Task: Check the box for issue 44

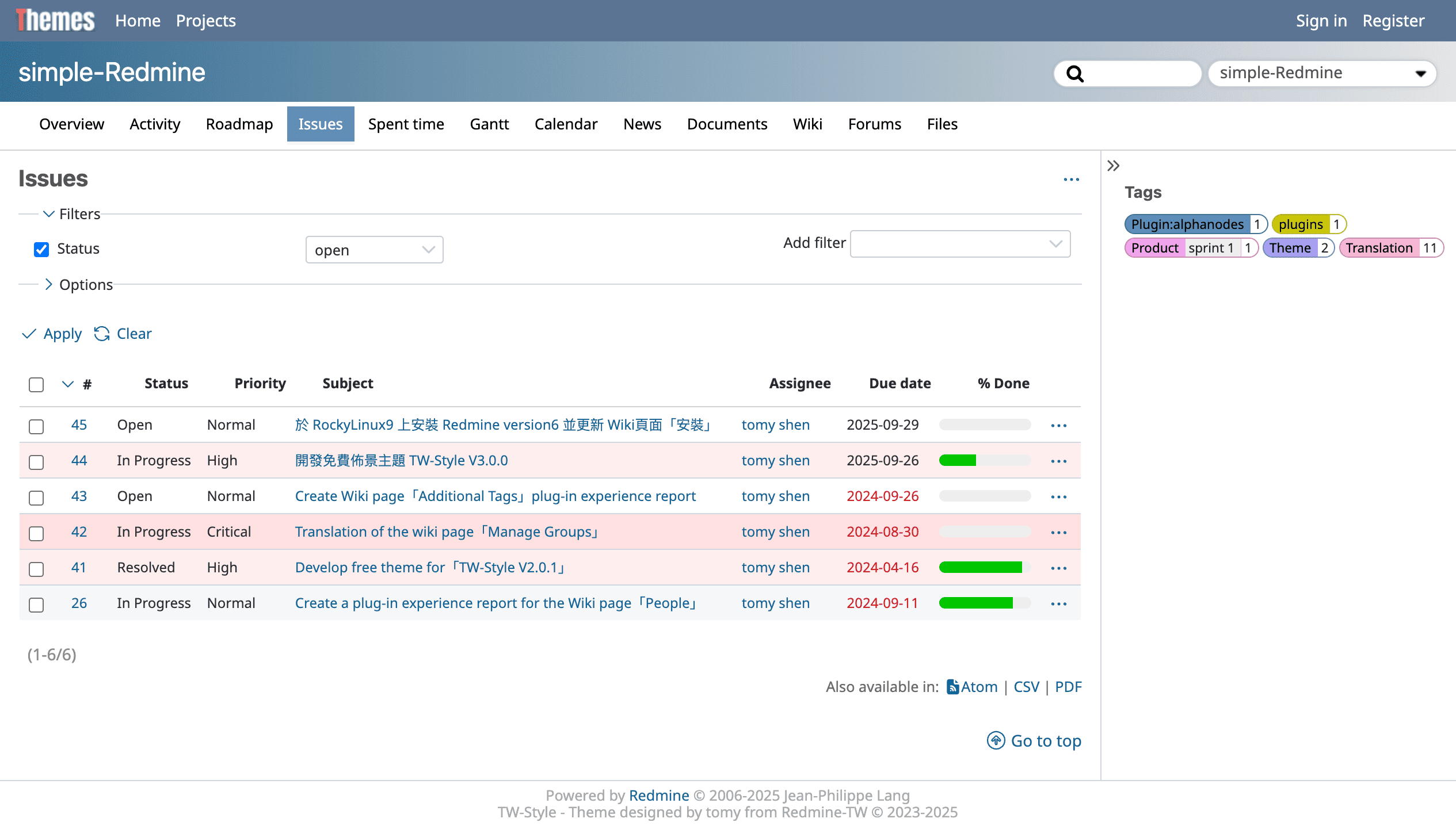Action: [36, 462]
